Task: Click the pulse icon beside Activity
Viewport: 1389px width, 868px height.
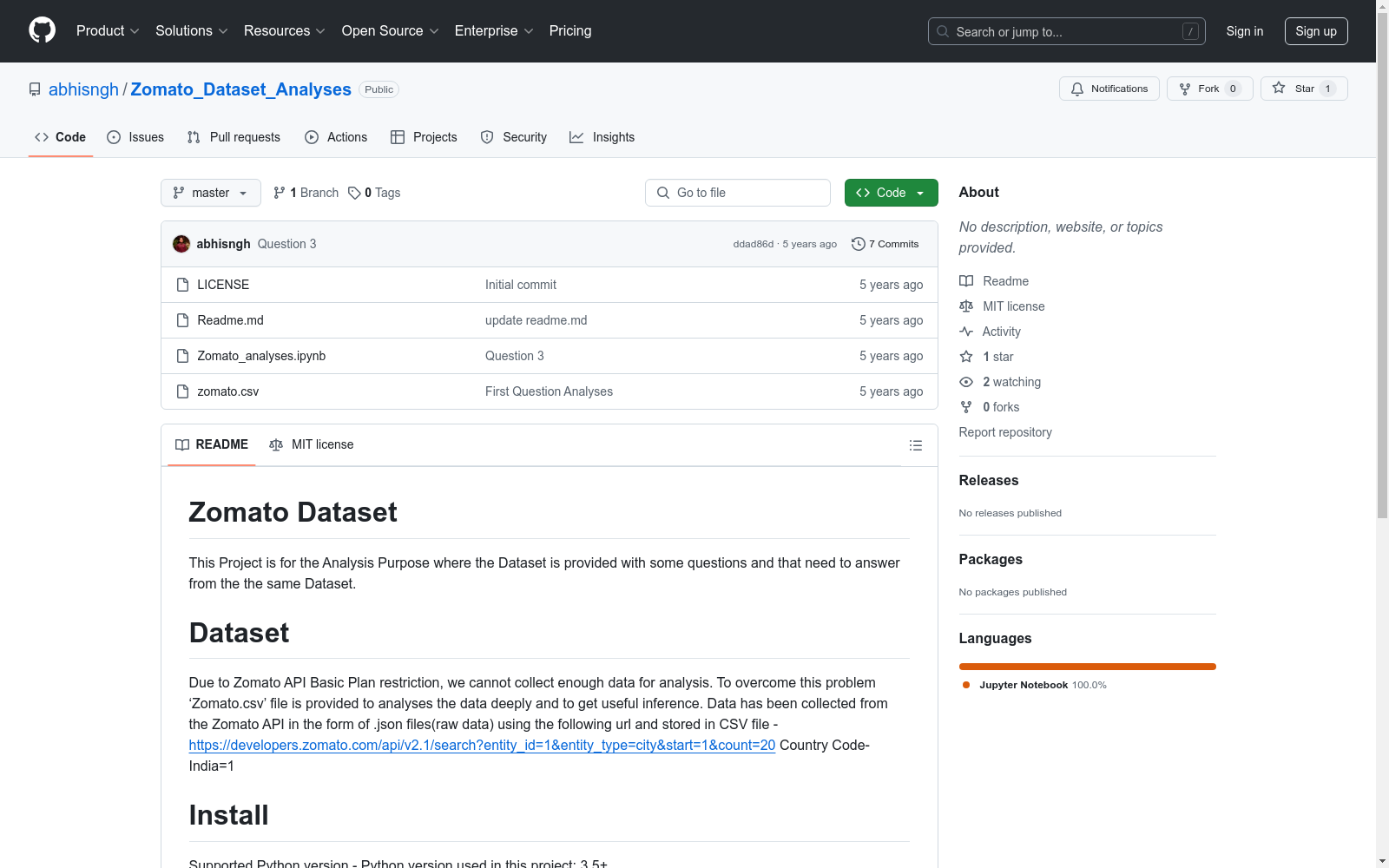Action: coord(966,332)
